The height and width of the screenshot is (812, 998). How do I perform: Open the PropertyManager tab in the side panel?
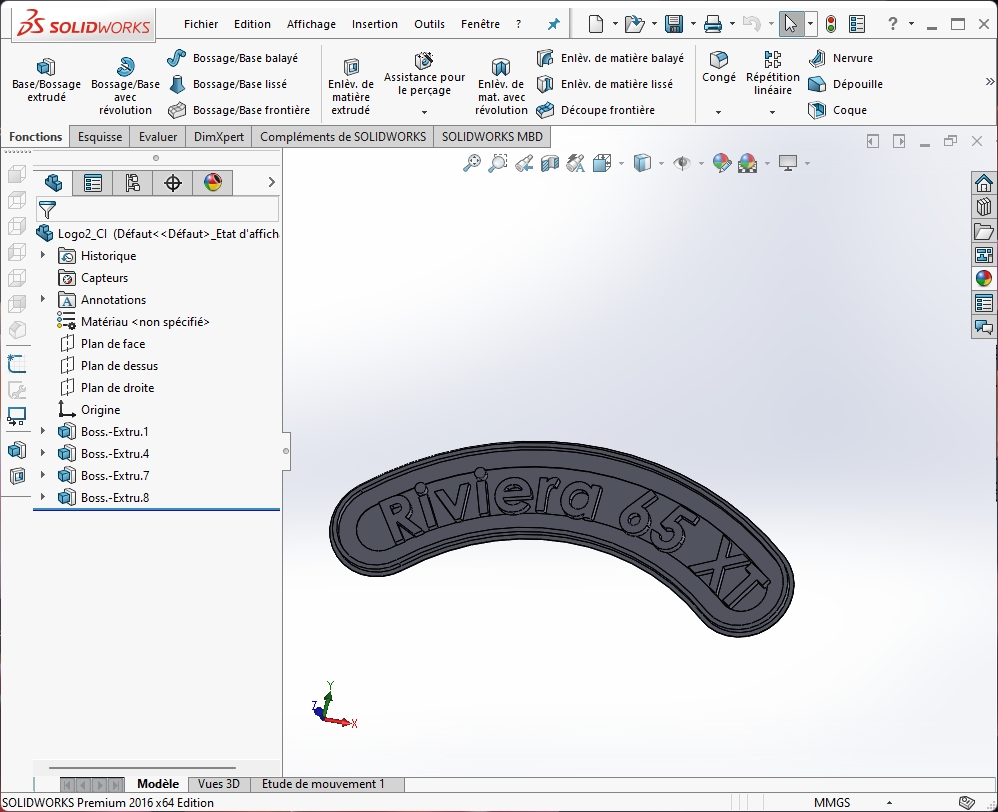(93, 182)
